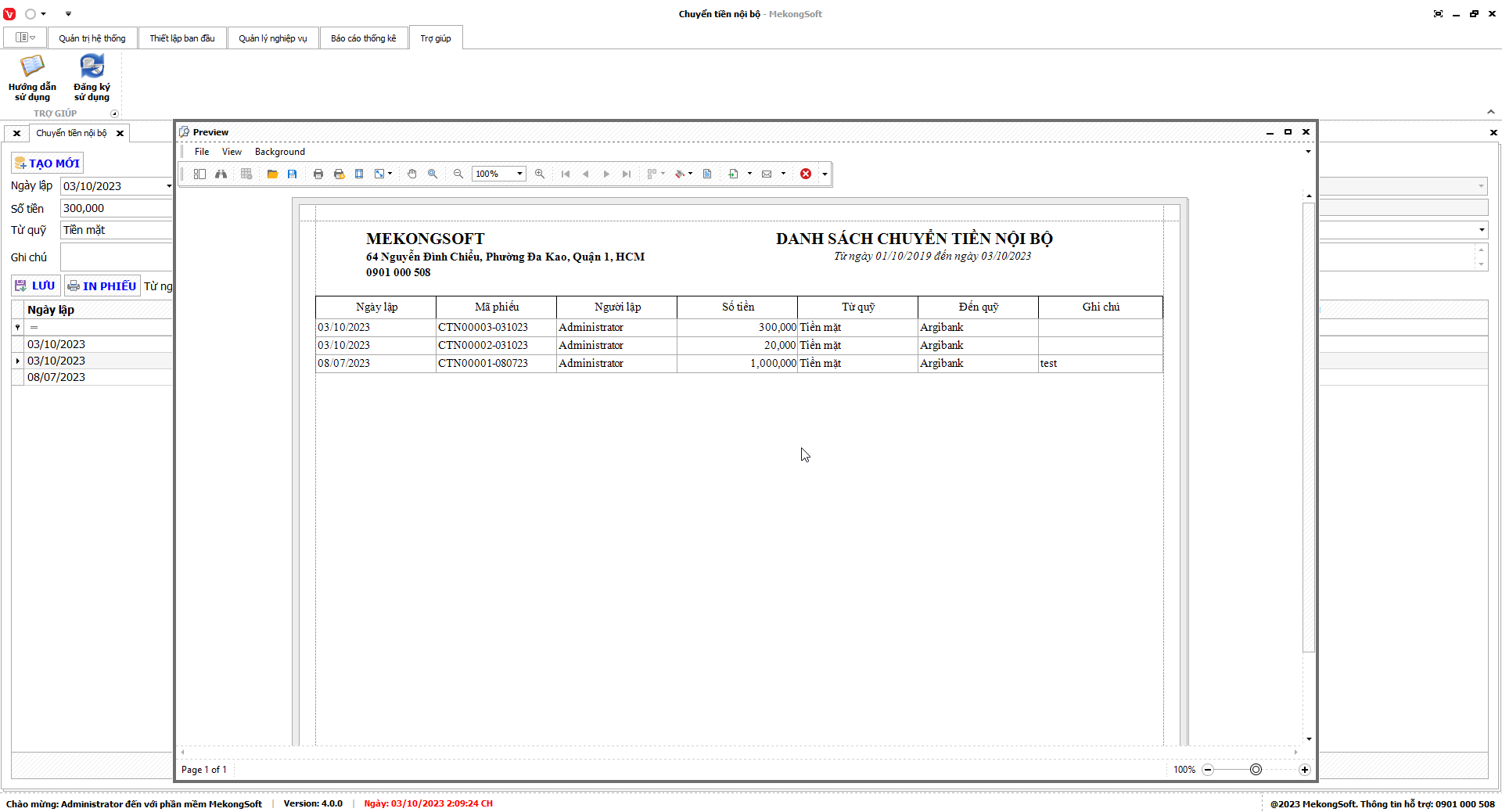Select the Hand tool in preview toolbar
Screen dimensions: 1502x812
coord(412,174)
